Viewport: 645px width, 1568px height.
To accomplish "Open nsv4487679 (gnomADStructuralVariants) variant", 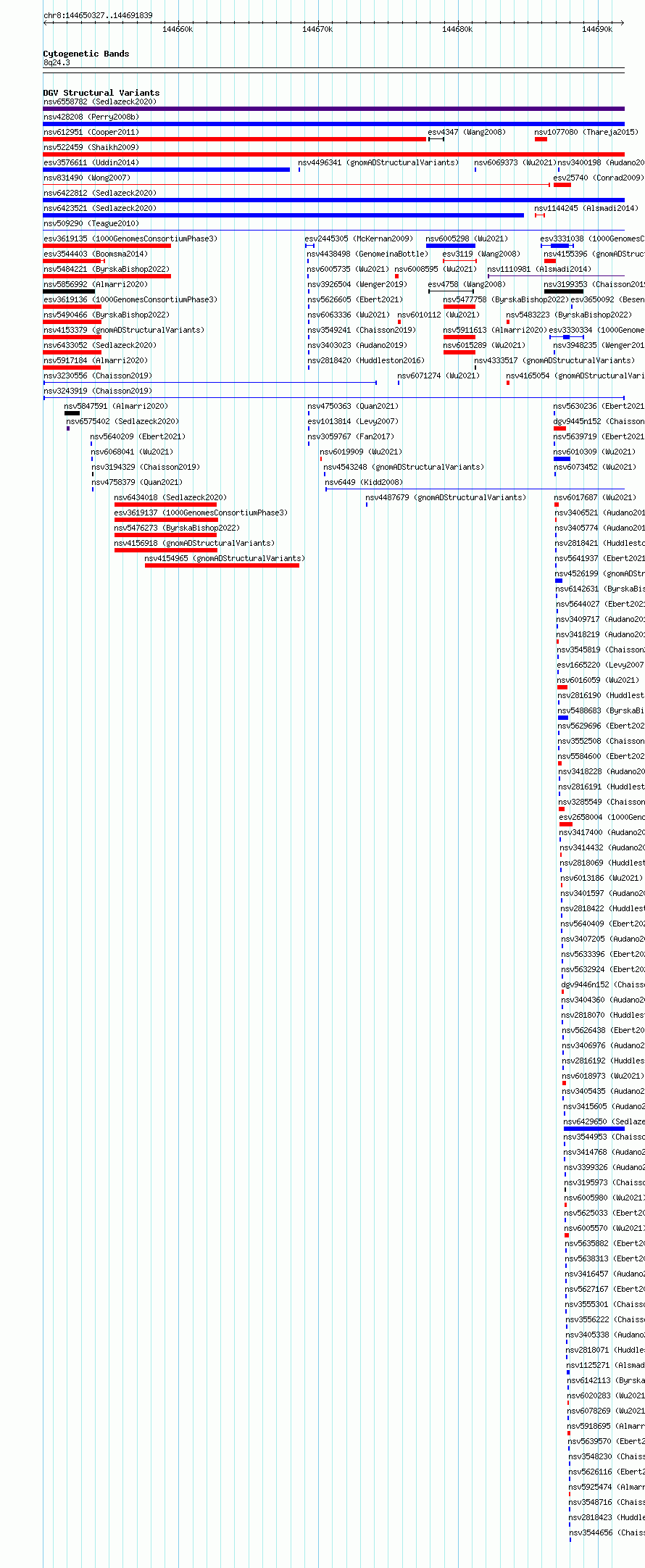I will tap(446, 497).
